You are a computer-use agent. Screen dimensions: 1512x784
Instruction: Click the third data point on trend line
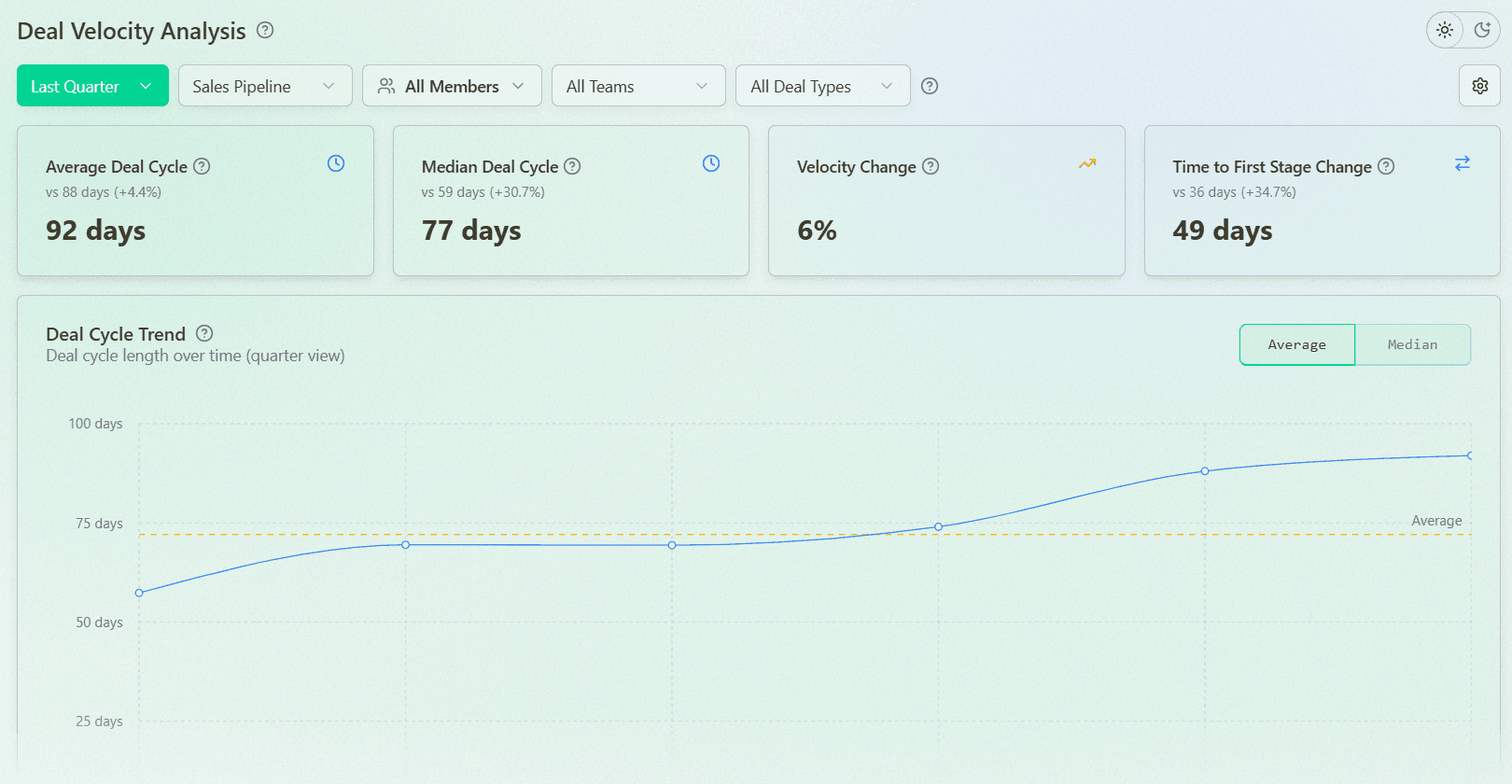click(672, 545)
